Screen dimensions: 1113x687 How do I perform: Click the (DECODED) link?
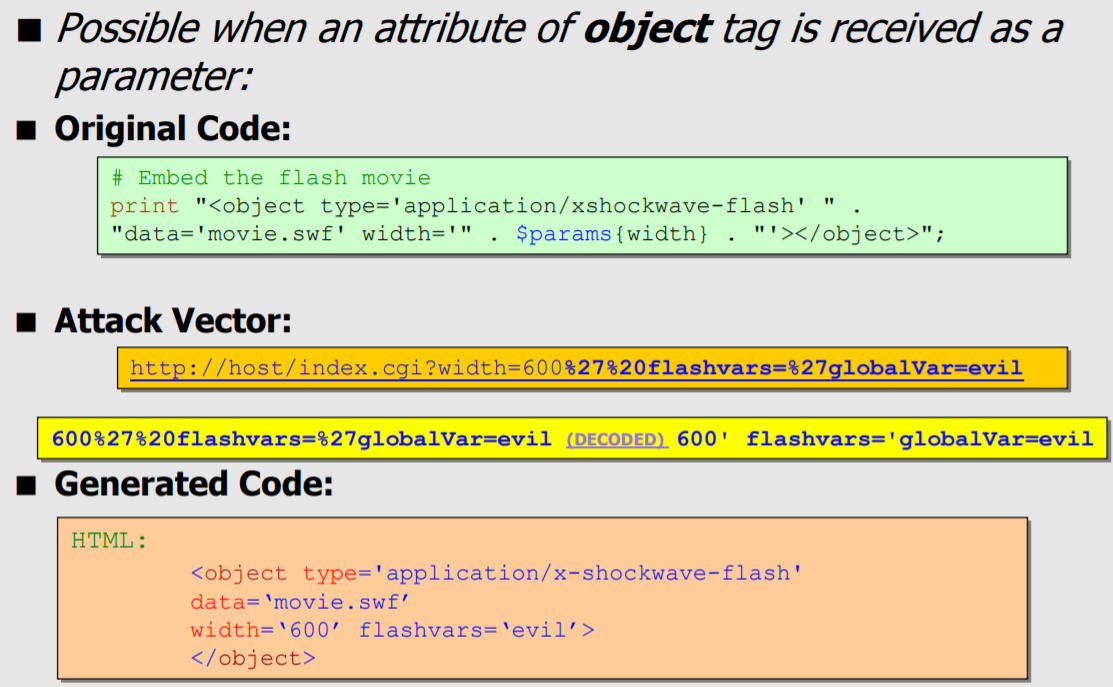point(616,440)
